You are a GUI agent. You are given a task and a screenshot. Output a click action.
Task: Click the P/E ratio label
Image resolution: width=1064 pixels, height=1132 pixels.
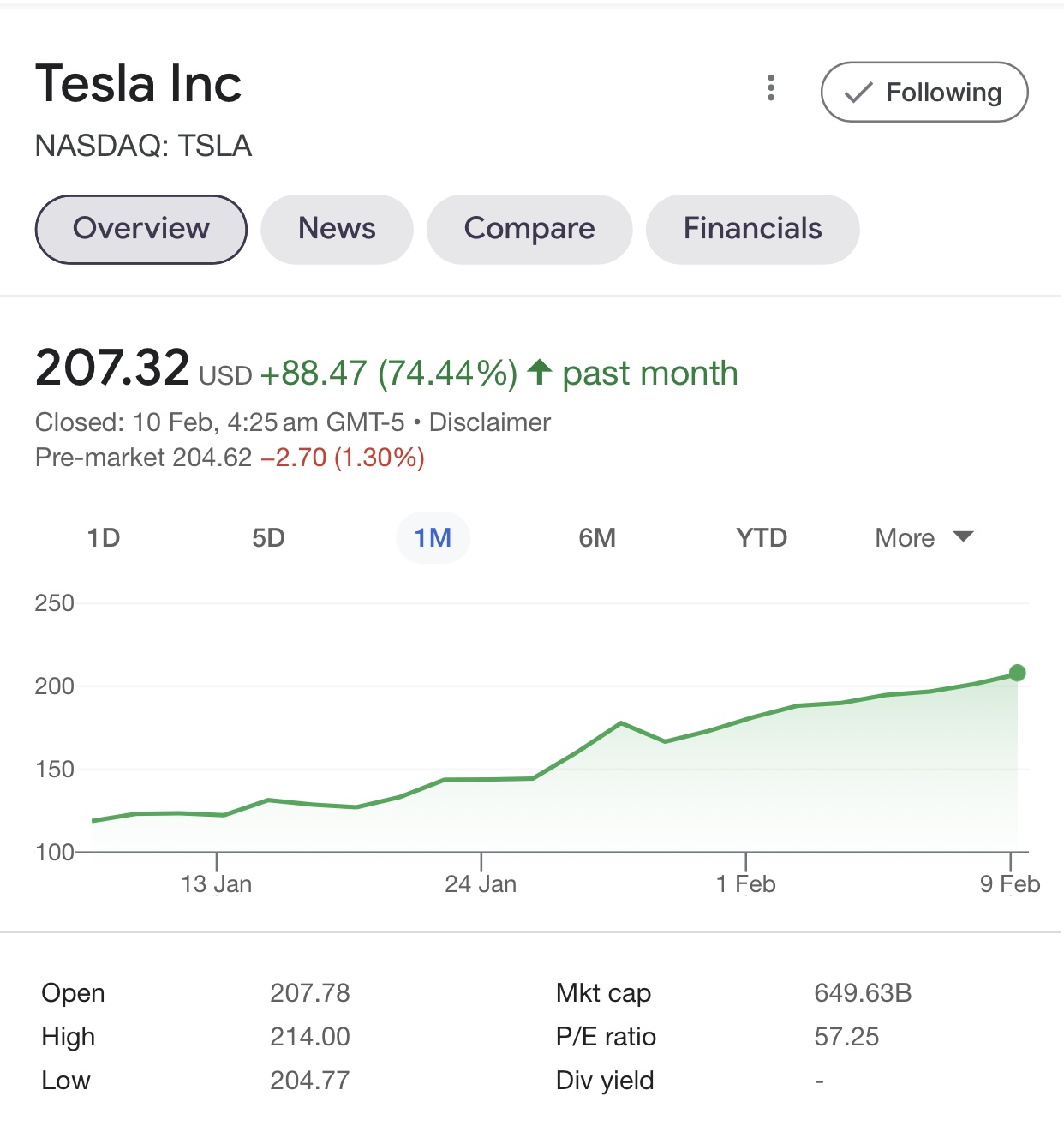pyautogui.click(x=606, y=1037)
